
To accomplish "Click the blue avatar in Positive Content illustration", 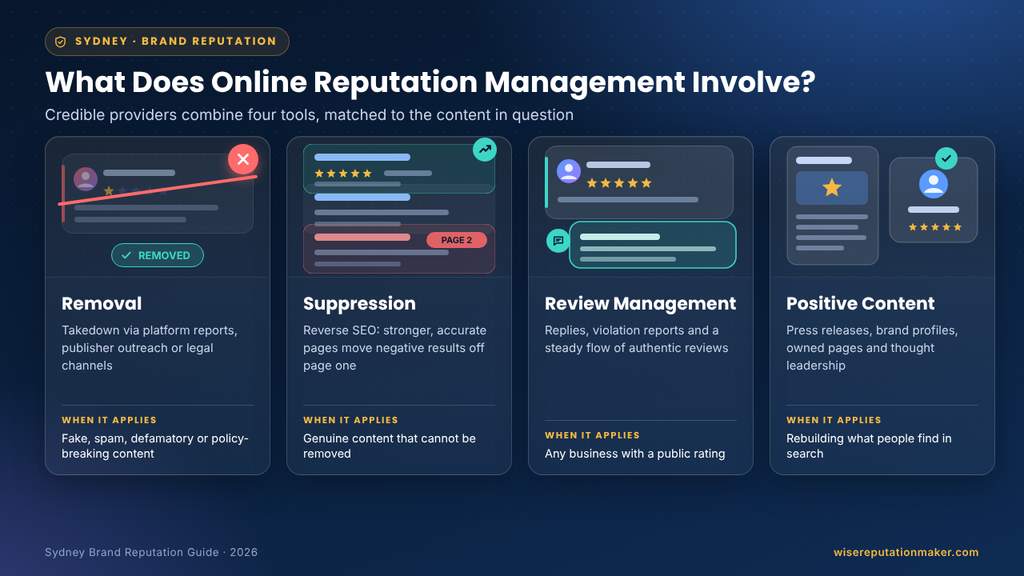I will click(933, 184).
